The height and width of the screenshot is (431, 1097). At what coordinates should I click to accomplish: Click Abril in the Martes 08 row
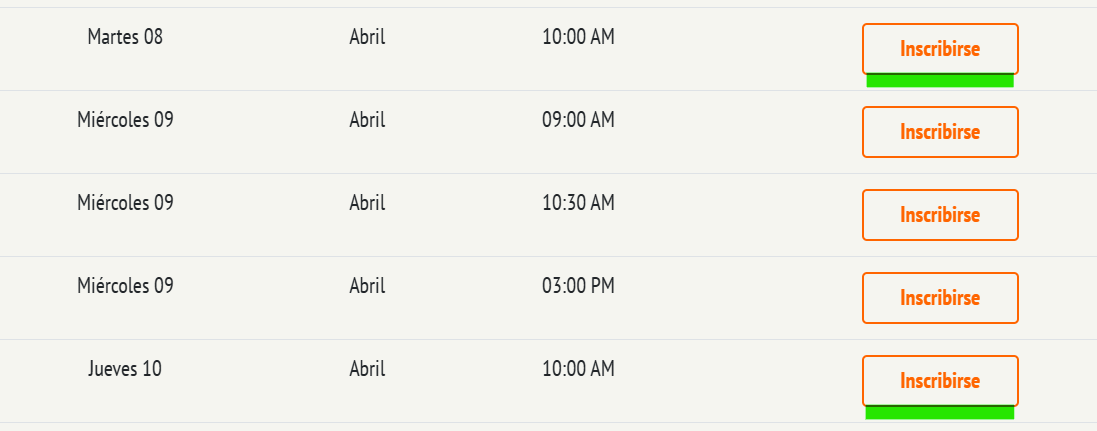pyautogui.click(x=367, y=37)
